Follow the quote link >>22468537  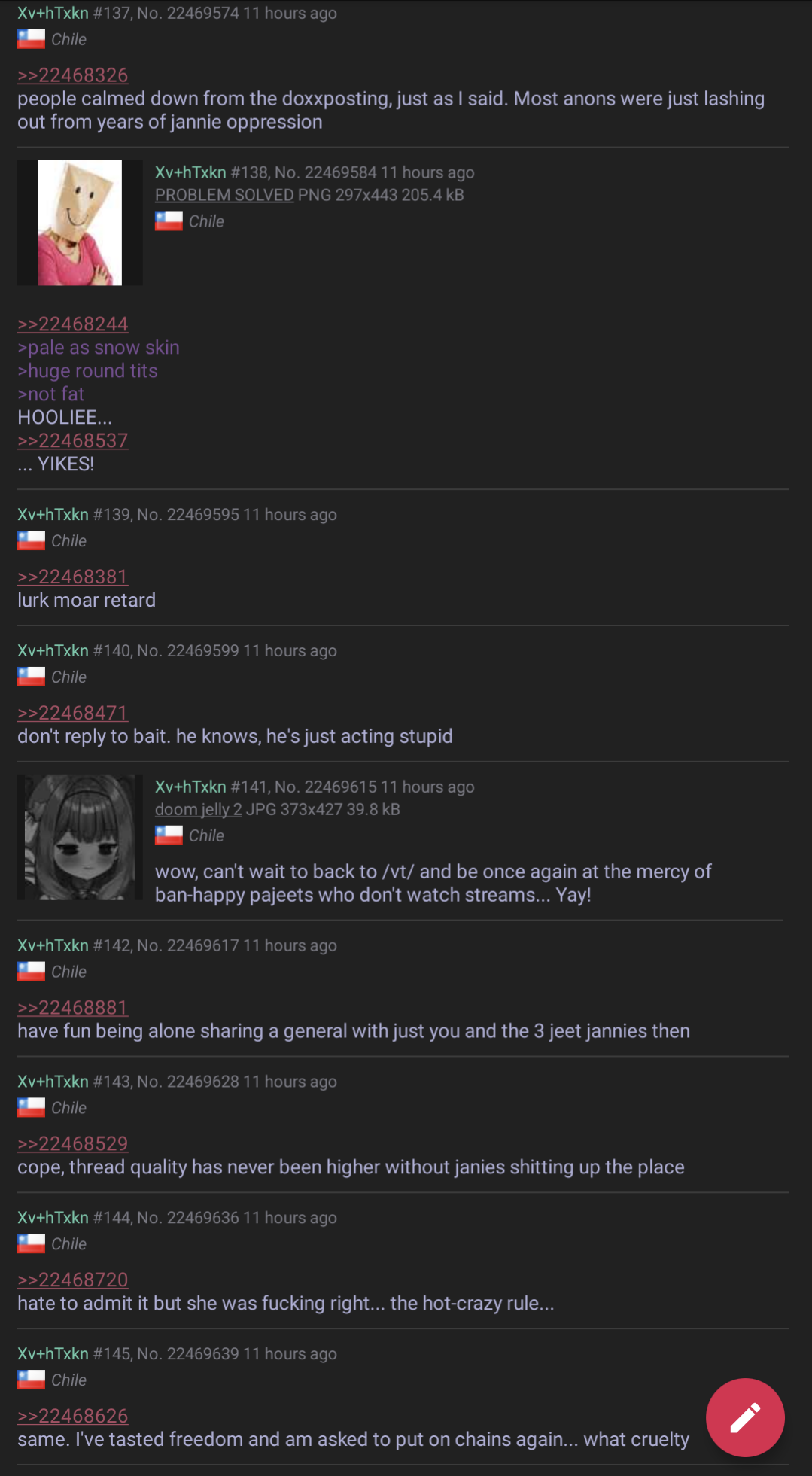(73, 440)
